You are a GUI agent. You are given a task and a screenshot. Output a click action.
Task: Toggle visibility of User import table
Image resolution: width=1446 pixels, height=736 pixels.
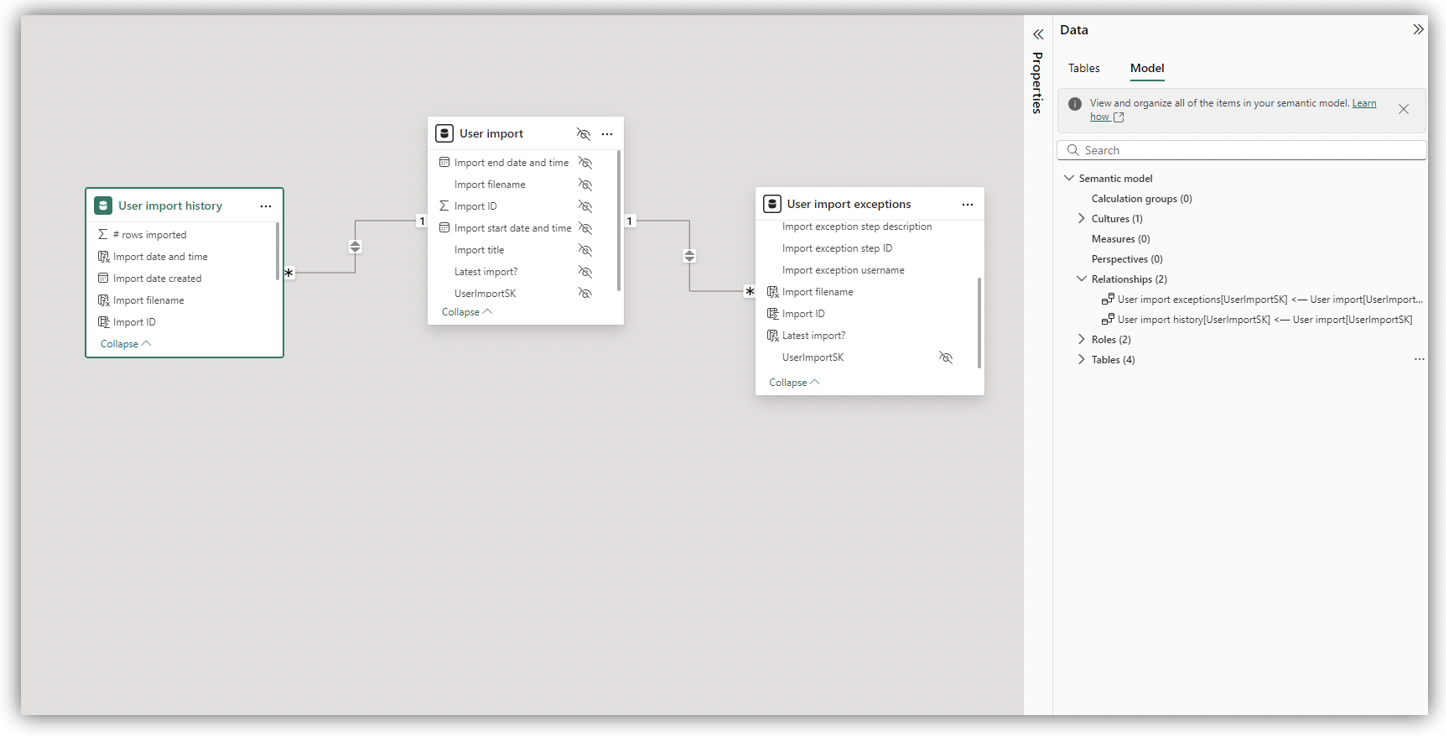click(584, 134)
